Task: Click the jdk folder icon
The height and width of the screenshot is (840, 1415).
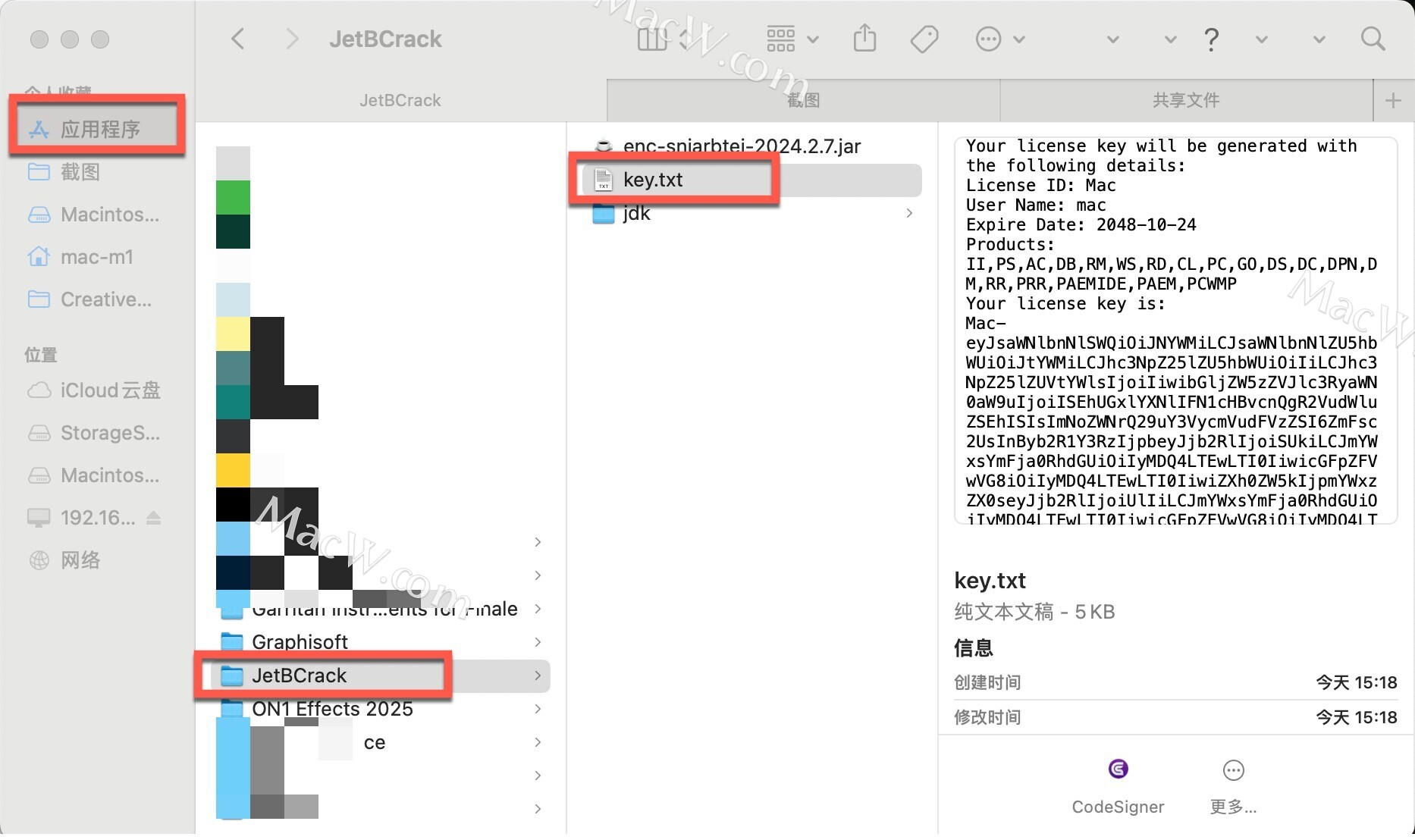Action: pyautogui.click(x=604, y=213)
